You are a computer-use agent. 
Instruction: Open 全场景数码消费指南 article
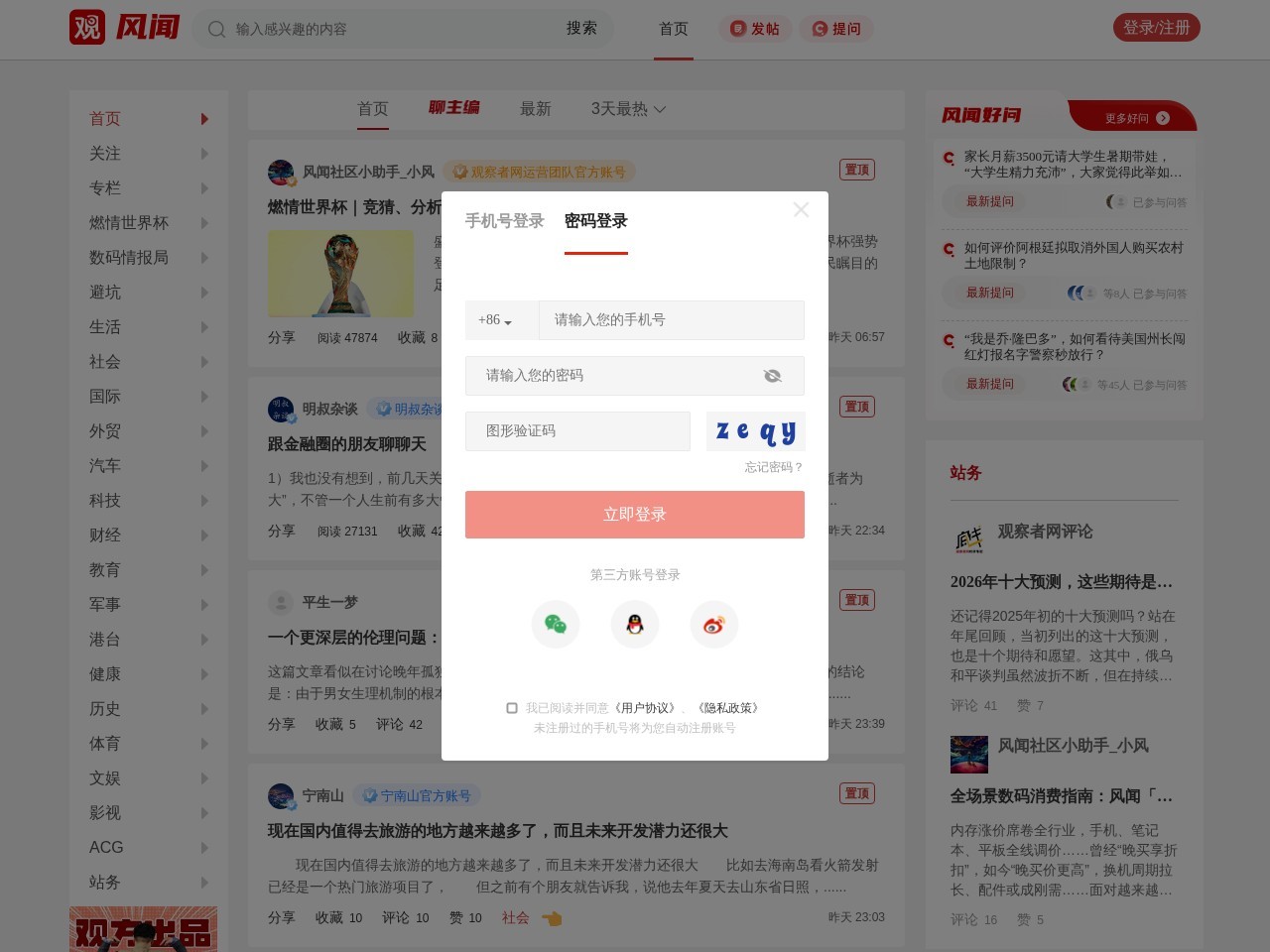point(1062,796)
